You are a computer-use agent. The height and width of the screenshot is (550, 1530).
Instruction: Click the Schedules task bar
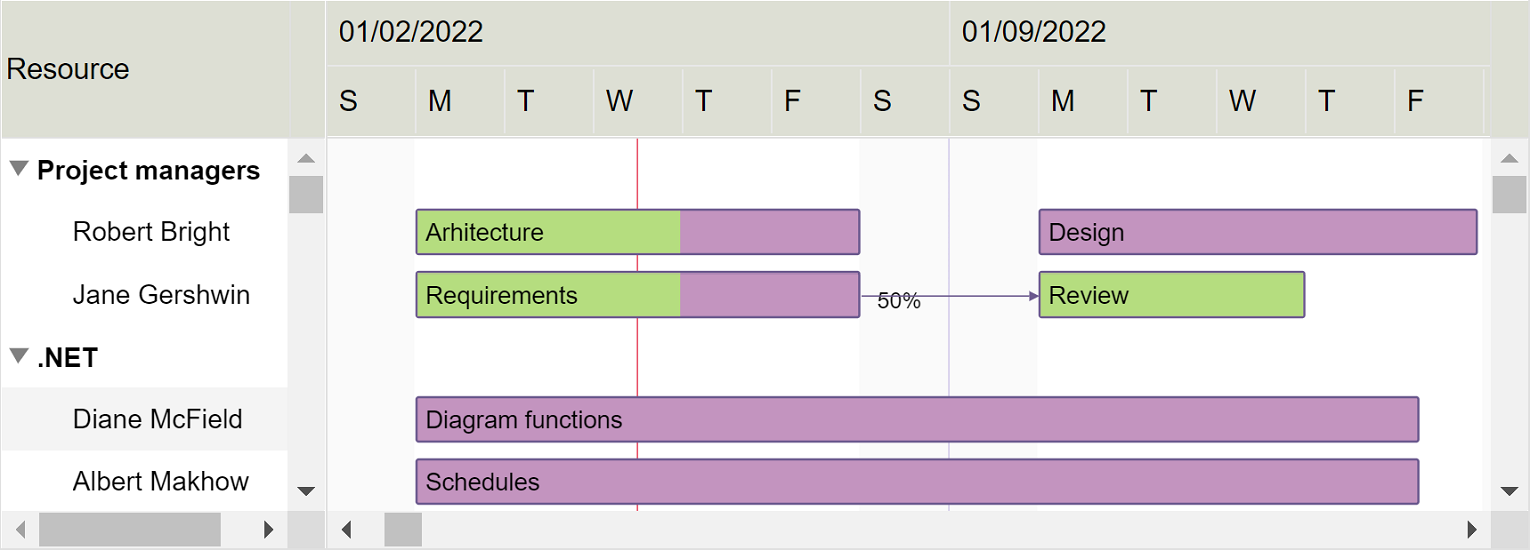pos(916,481)
